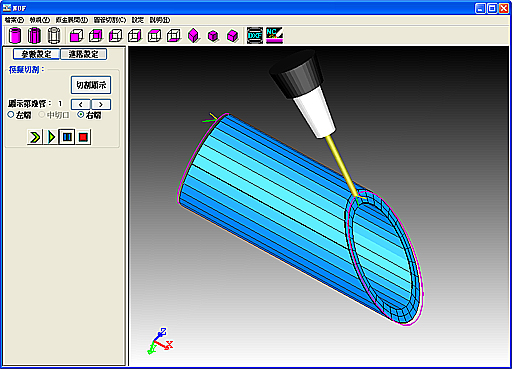Show the previous pipe with the left arrow

(81, 104)
